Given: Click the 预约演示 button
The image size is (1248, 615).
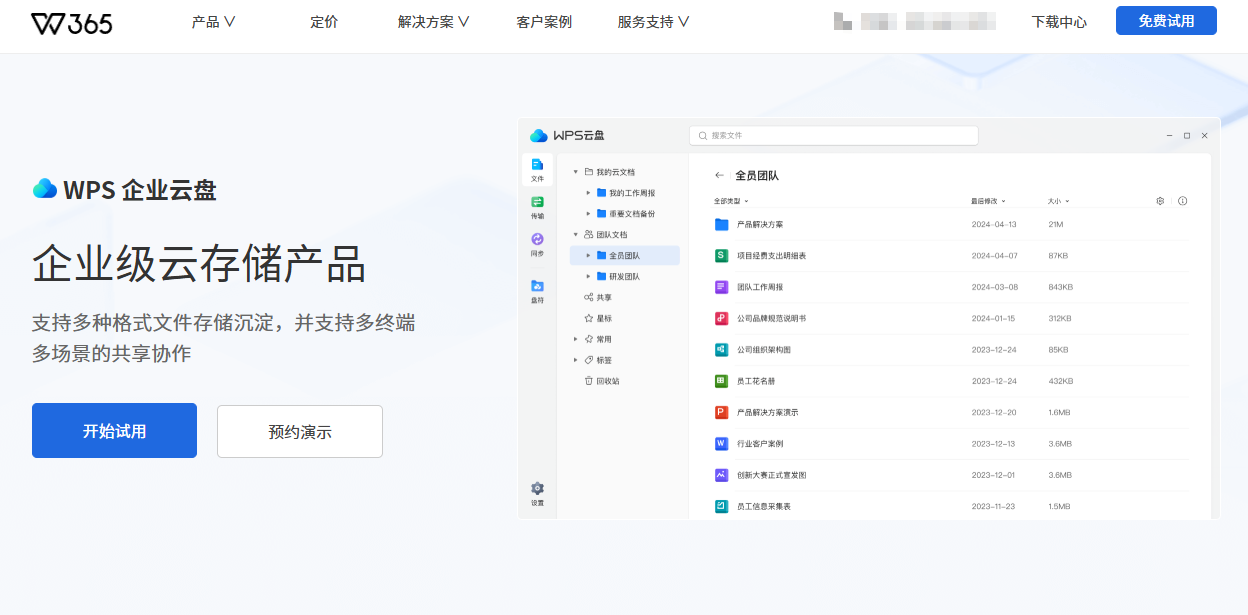Looking at the screenshot, I should click(x=300, y=432).
